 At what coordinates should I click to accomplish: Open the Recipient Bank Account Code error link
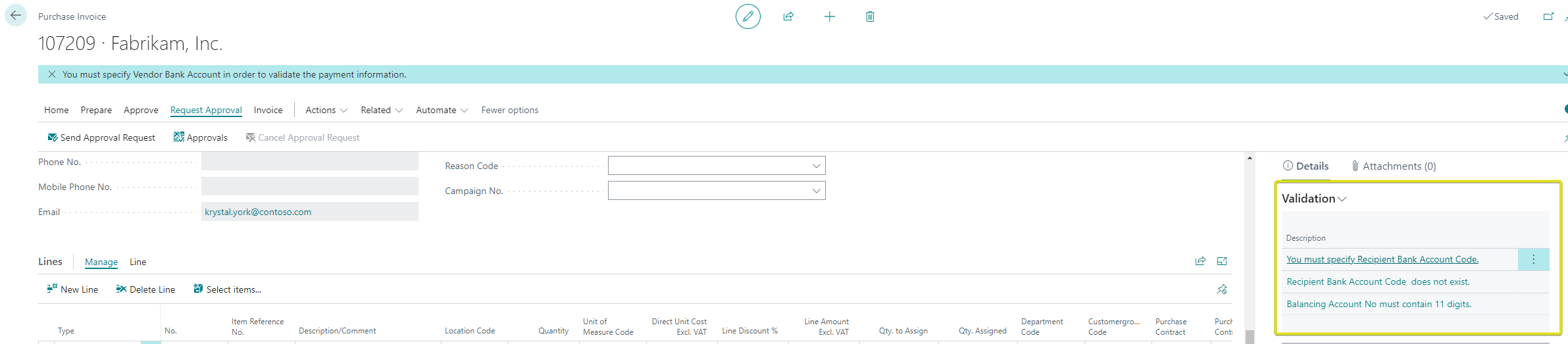[x=1382, y=259]
